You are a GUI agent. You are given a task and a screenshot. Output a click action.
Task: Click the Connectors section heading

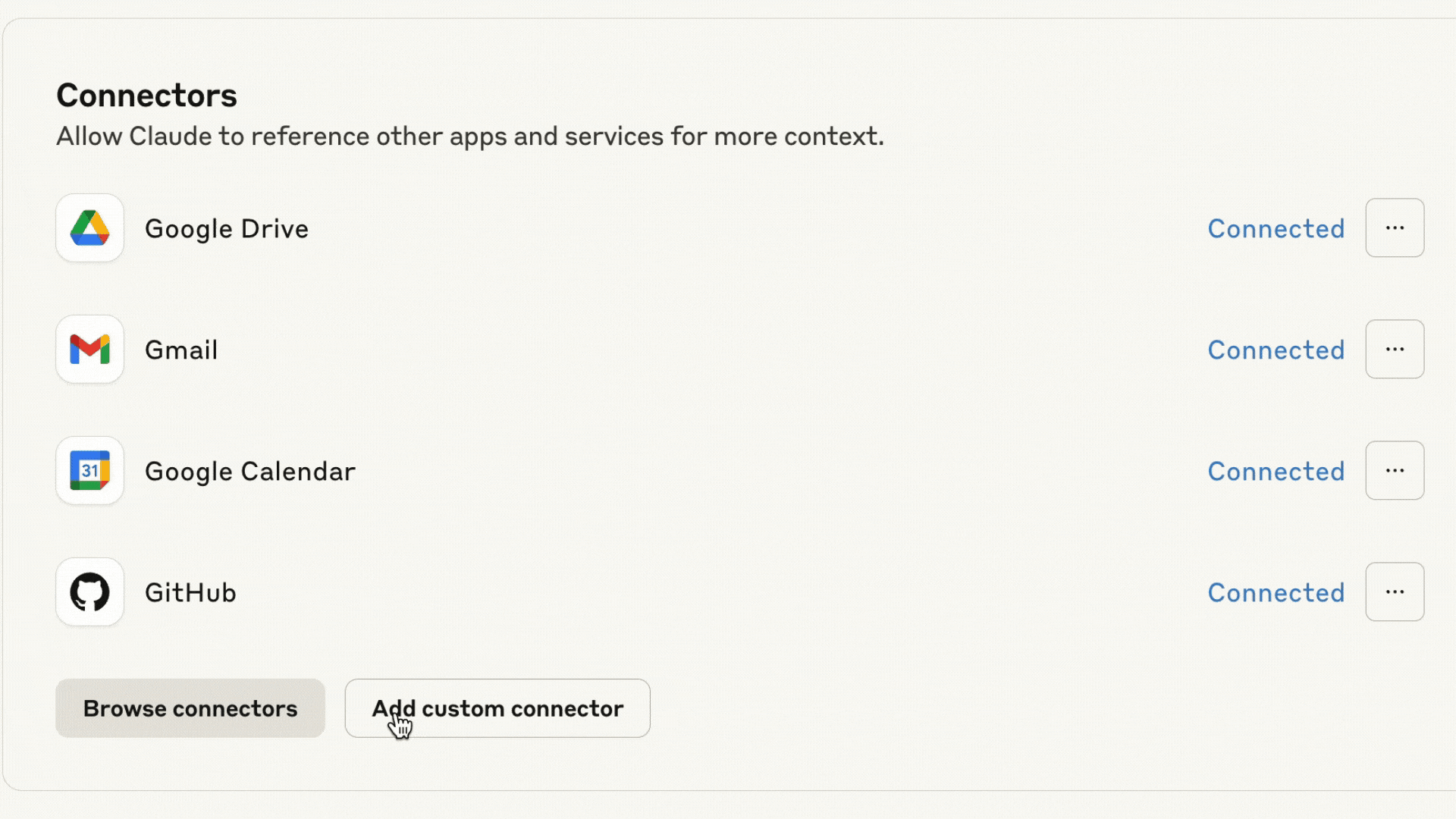click(x=146, y=96)
